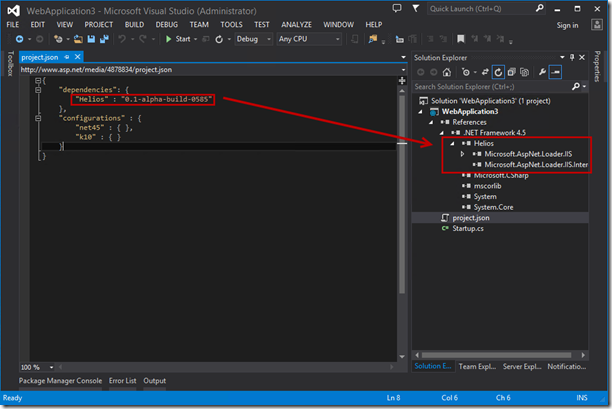Select the Startup.cs file
Screen dimensions: 612x409
468,229
